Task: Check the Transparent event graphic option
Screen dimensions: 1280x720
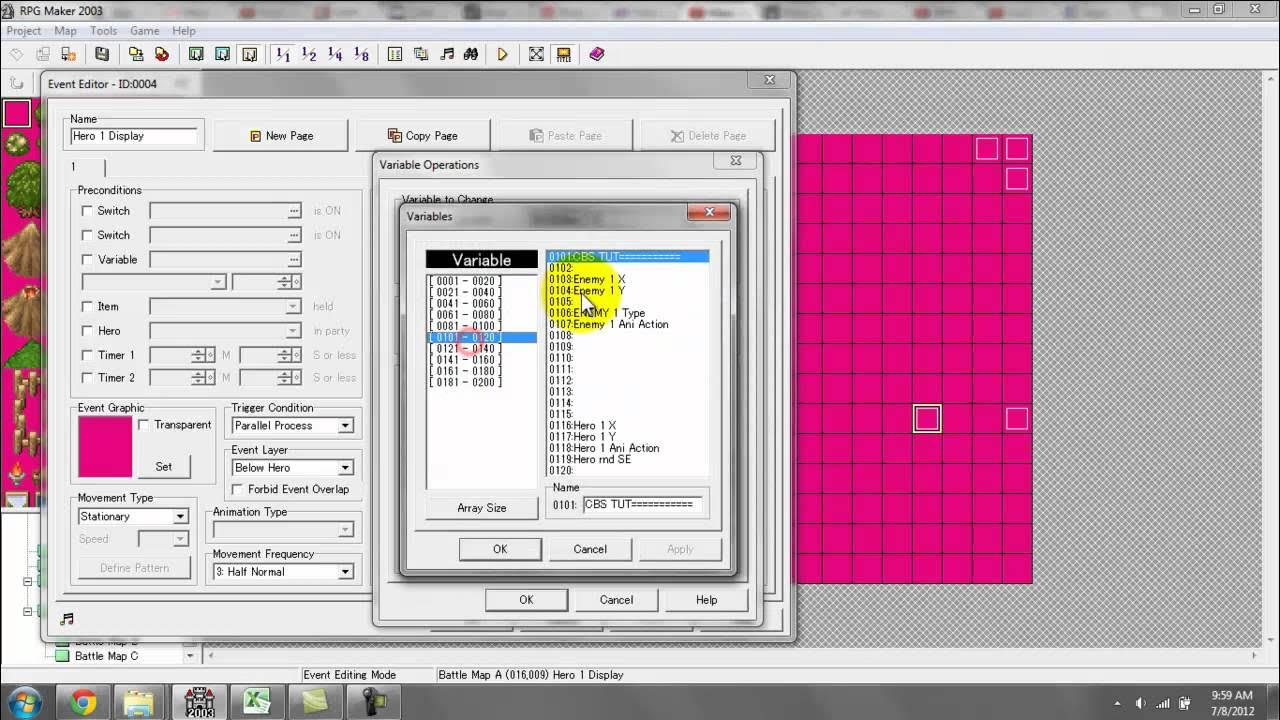Action: tap(144, 425)
